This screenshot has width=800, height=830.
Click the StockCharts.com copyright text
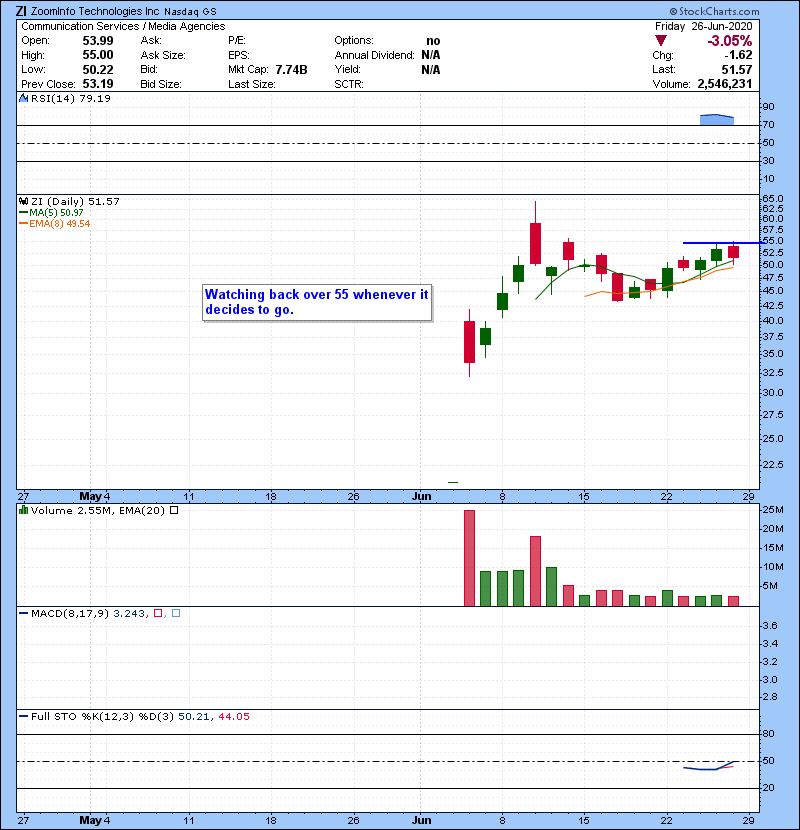click(714, 11)
